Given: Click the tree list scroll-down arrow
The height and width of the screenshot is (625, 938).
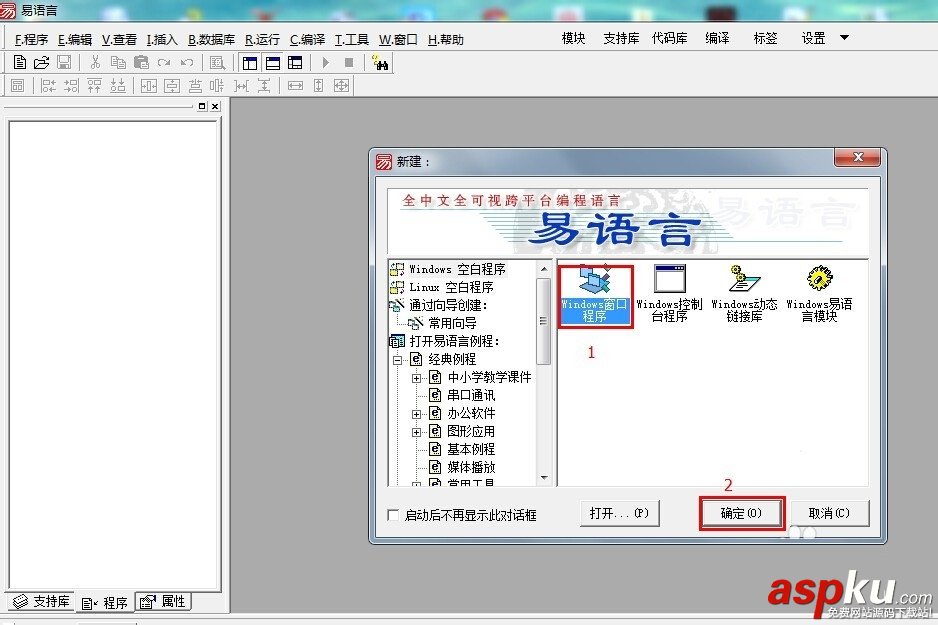Looking at the screenshot, I should [x=544, y=477].
